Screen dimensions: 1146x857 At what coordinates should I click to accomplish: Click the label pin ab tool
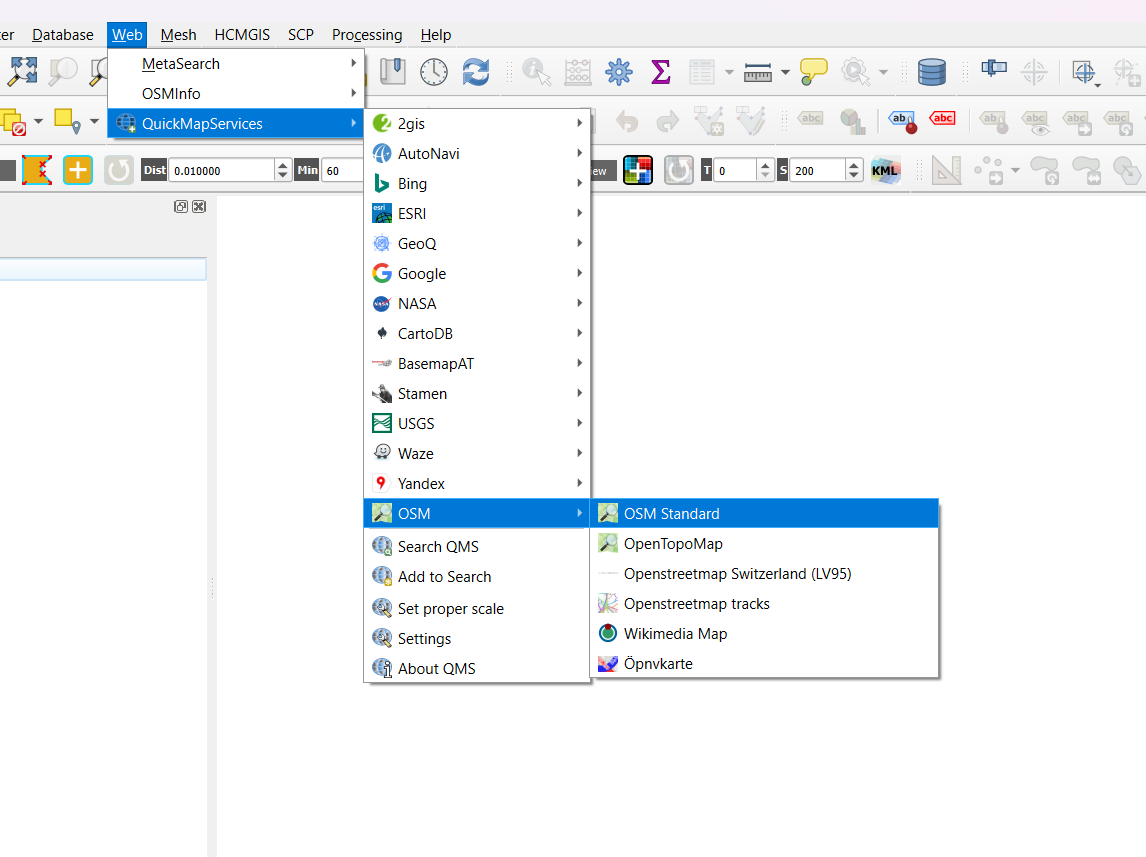click(x=903, y=121)
